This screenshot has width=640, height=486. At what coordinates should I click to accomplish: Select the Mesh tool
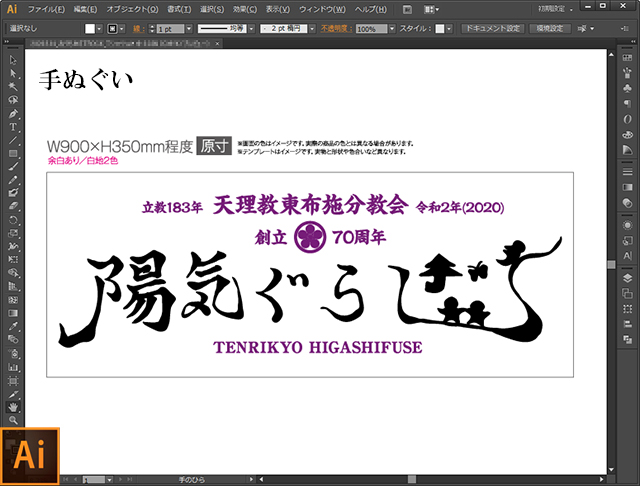click(x=13, y=300)
